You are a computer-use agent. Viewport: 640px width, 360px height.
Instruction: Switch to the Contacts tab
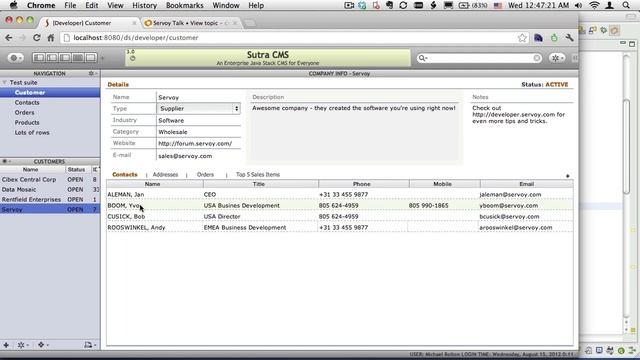pyautogui.click(x=124, y=174)
